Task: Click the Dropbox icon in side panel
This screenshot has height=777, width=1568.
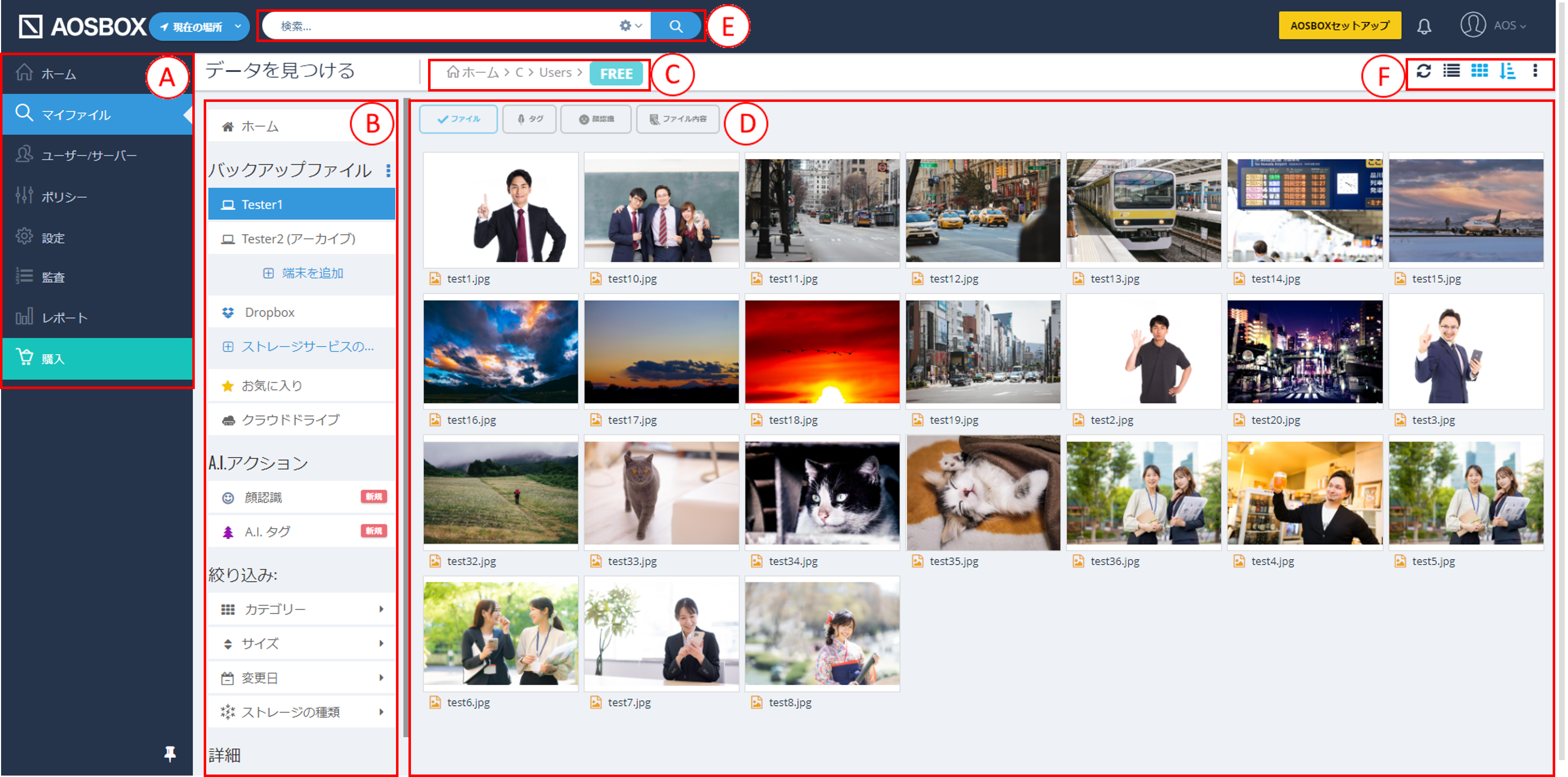Action: (228, 312)
